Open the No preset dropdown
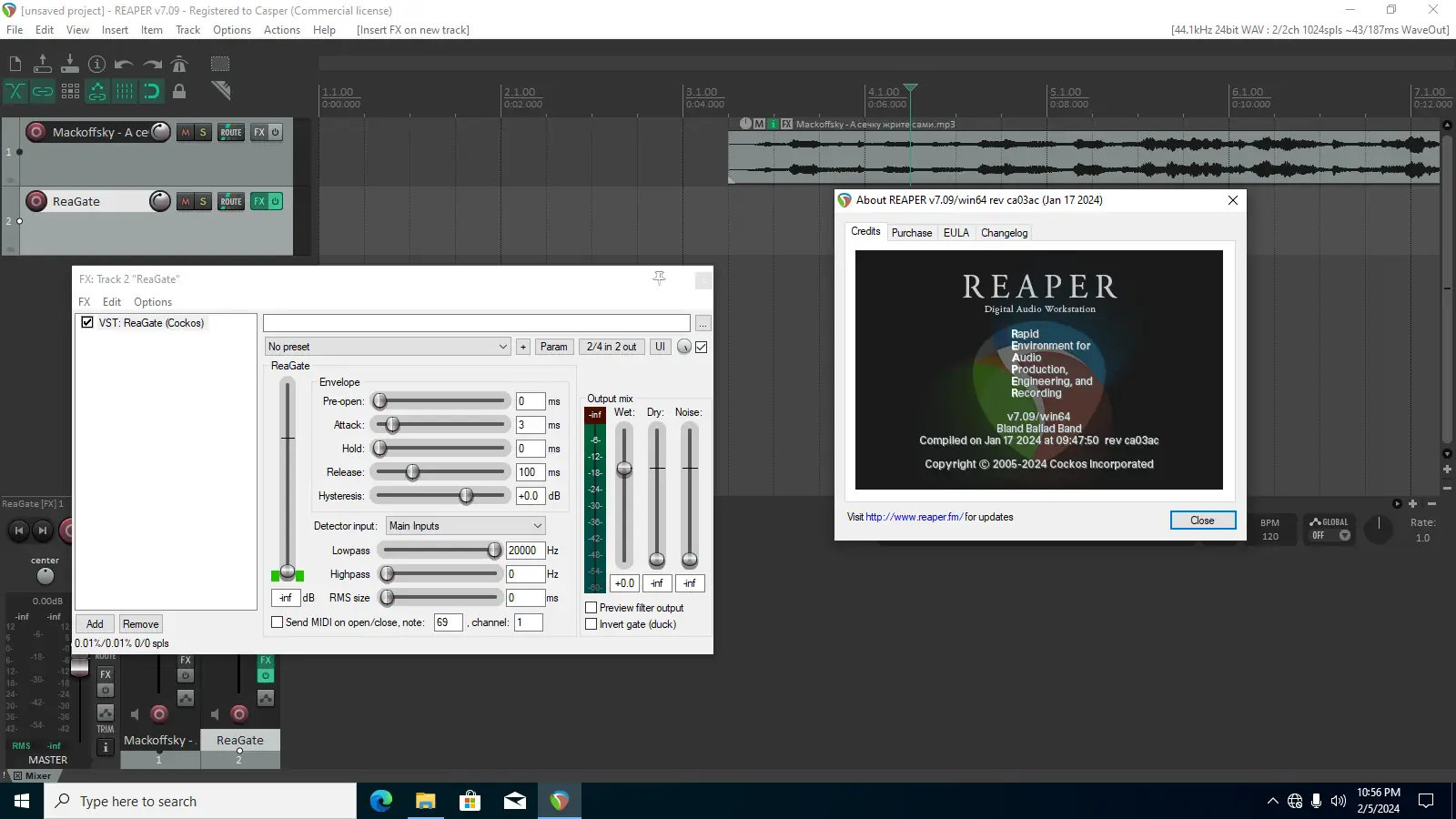 [x=388, y=347]
